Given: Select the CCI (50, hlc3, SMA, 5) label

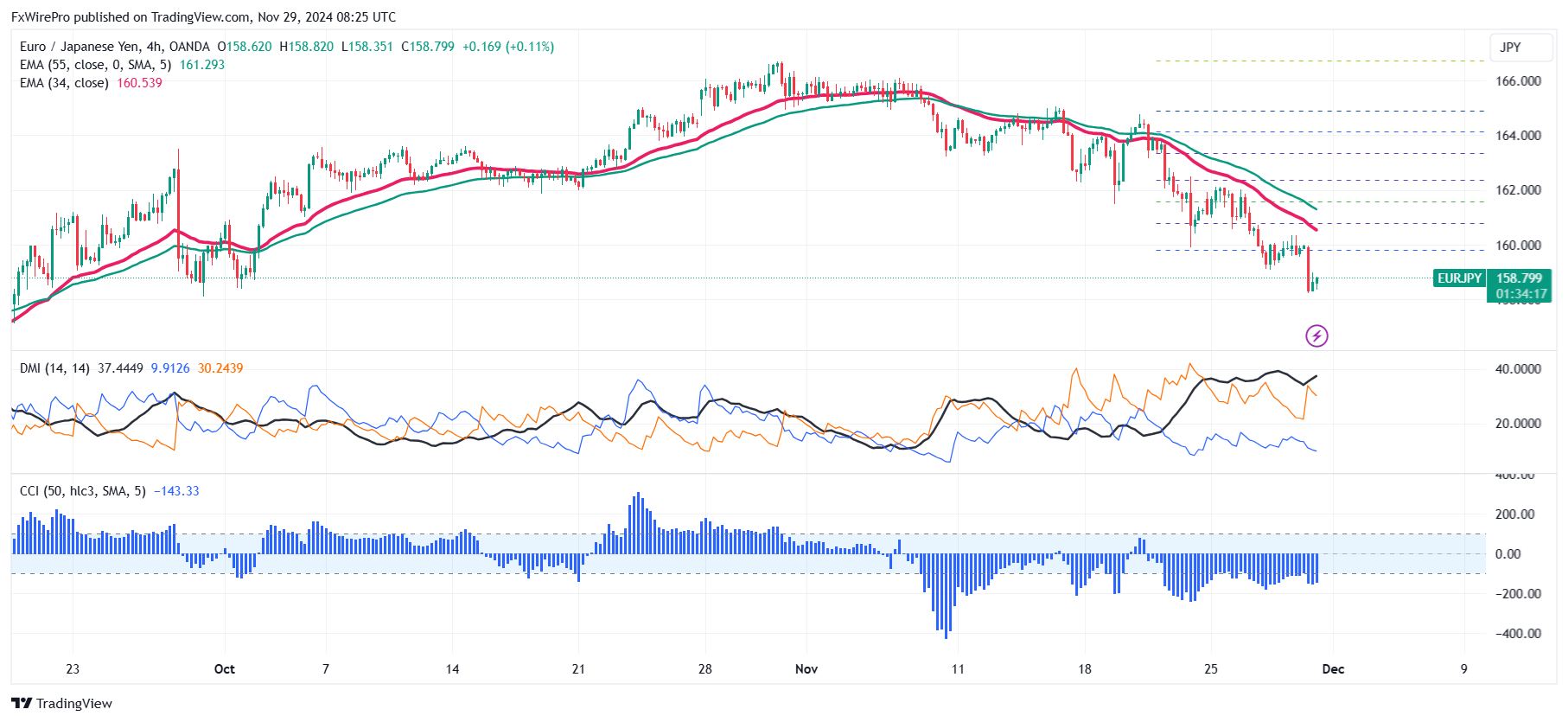Looking at the screenshot, I should (x=82, y=491).
